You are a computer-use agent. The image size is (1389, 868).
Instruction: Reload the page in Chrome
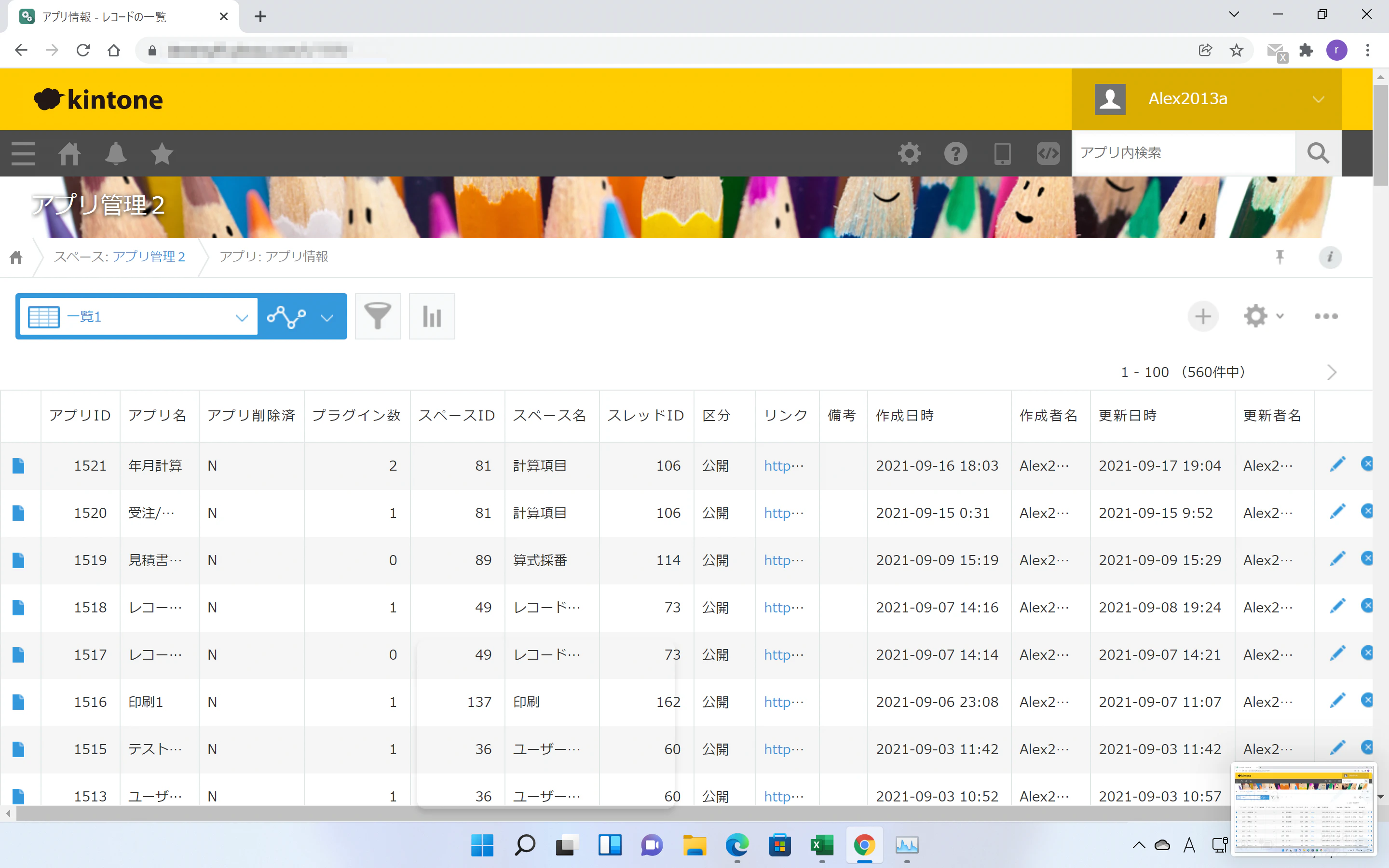(x=83, y=51)
